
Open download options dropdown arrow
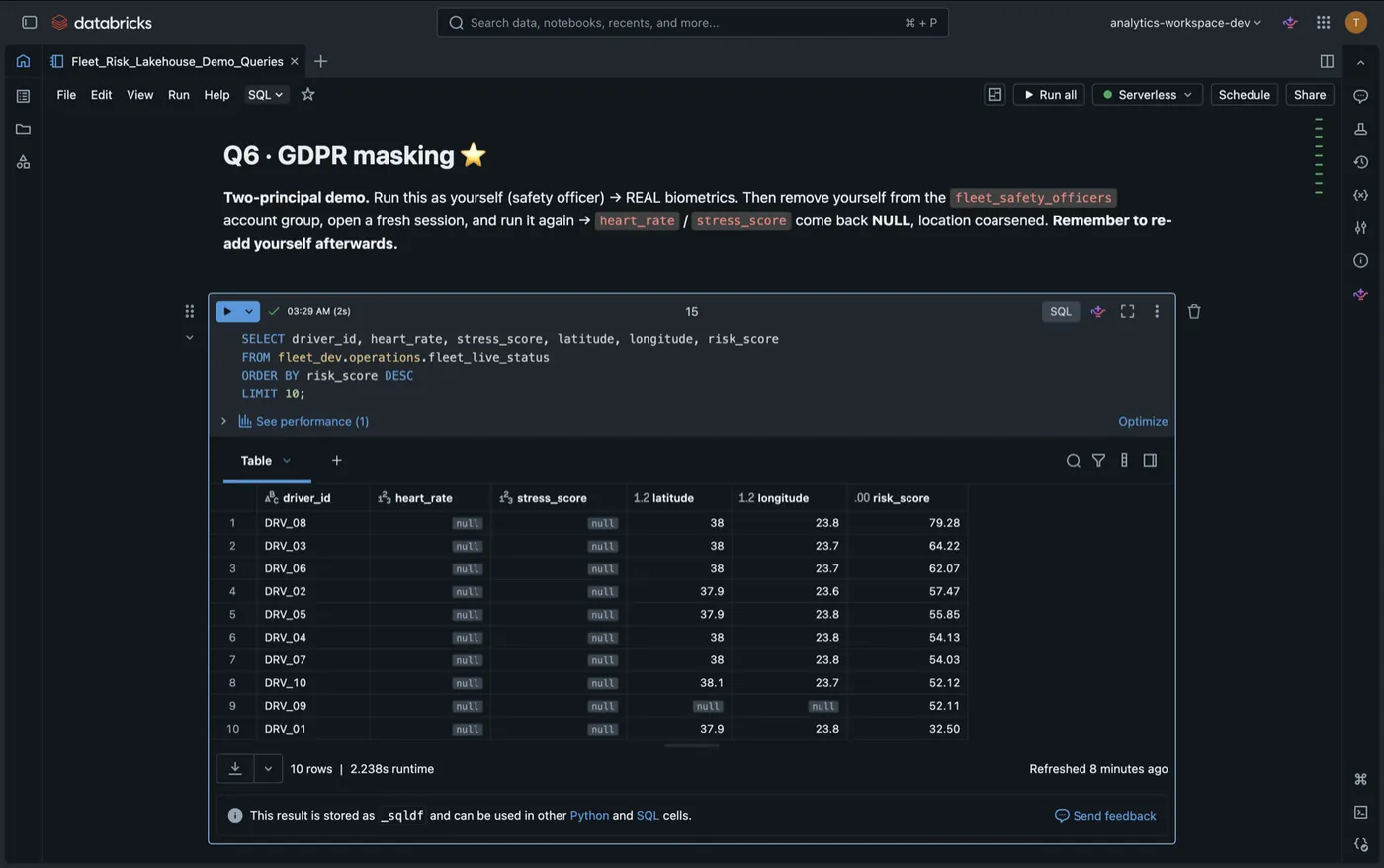pos(268,768)
